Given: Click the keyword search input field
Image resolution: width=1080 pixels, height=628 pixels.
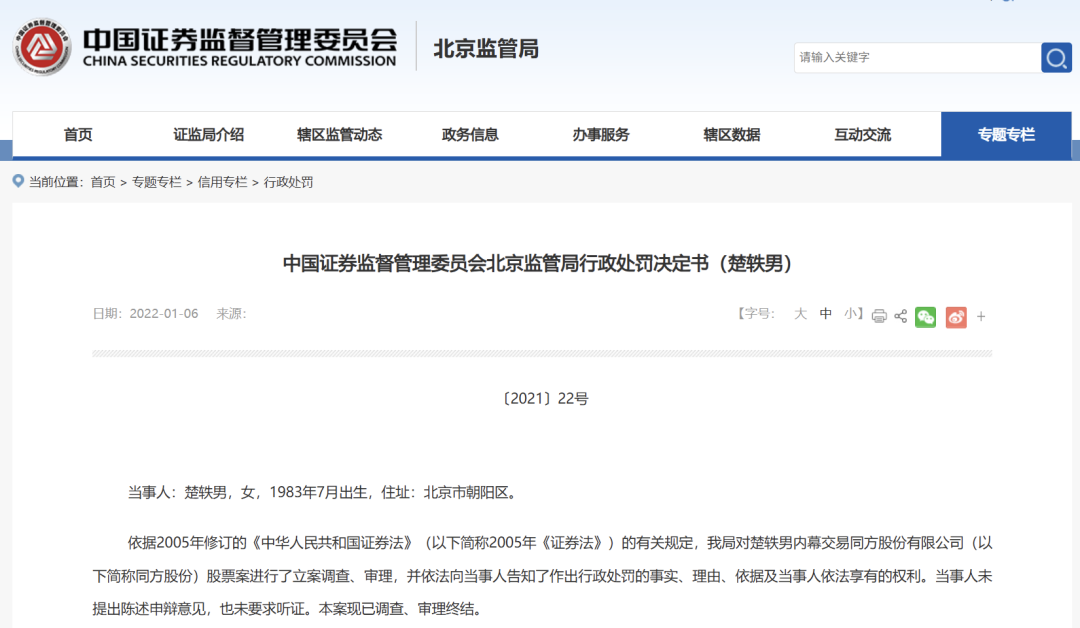Looking at the screenshot, I should click(x=915, y=58).
